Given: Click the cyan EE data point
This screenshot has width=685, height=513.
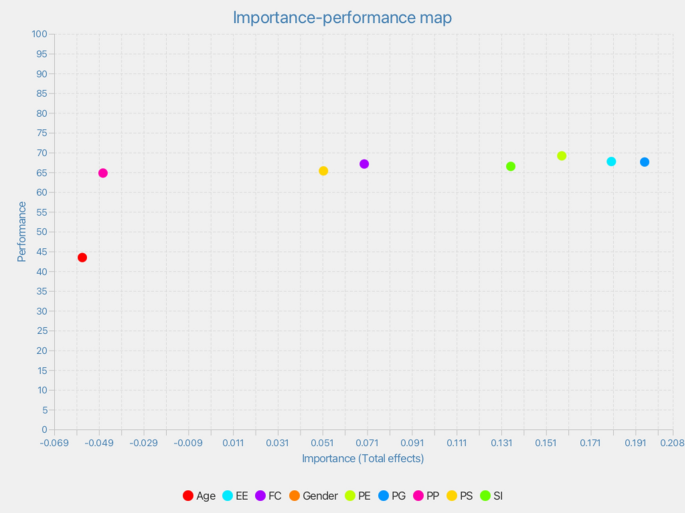Looking at the screenshot, I should (611, 162).
